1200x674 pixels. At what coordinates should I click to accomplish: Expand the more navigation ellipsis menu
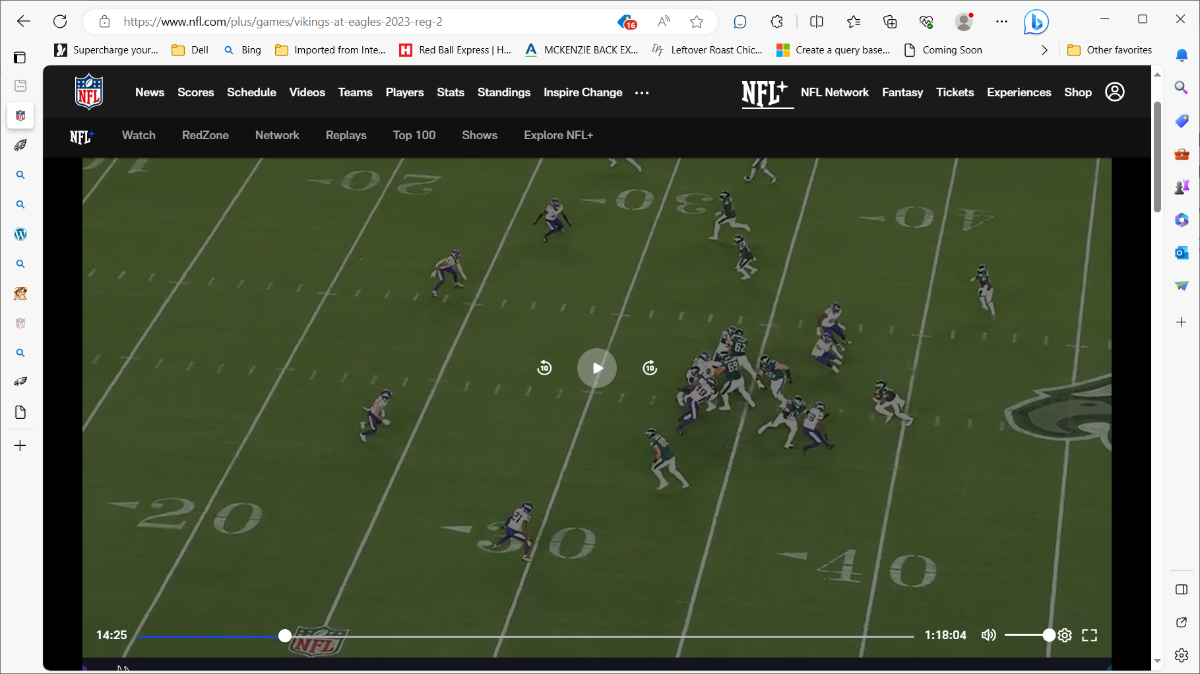pyautogui.click(x=642, y=93)
